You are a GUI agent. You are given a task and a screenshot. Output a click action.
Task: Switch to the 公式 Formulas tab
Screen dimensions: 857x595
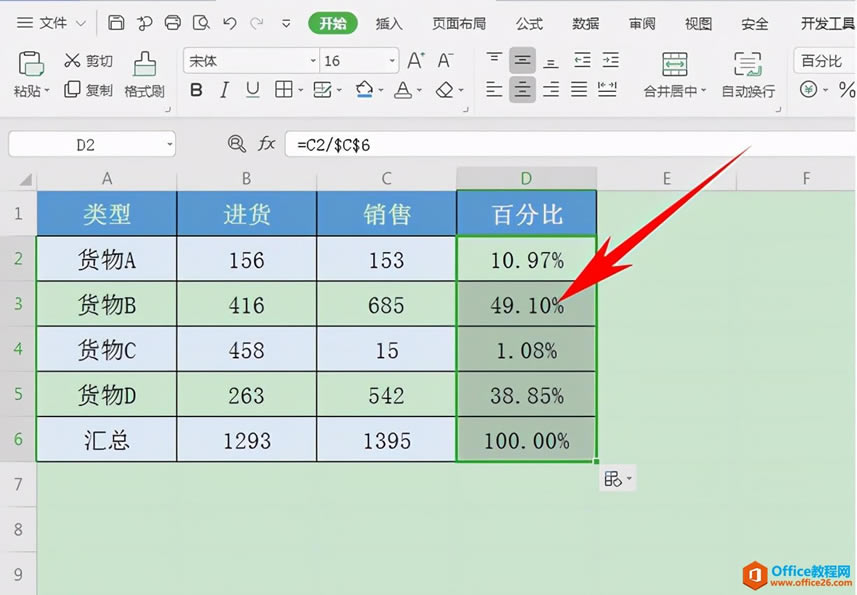[529, 23]
